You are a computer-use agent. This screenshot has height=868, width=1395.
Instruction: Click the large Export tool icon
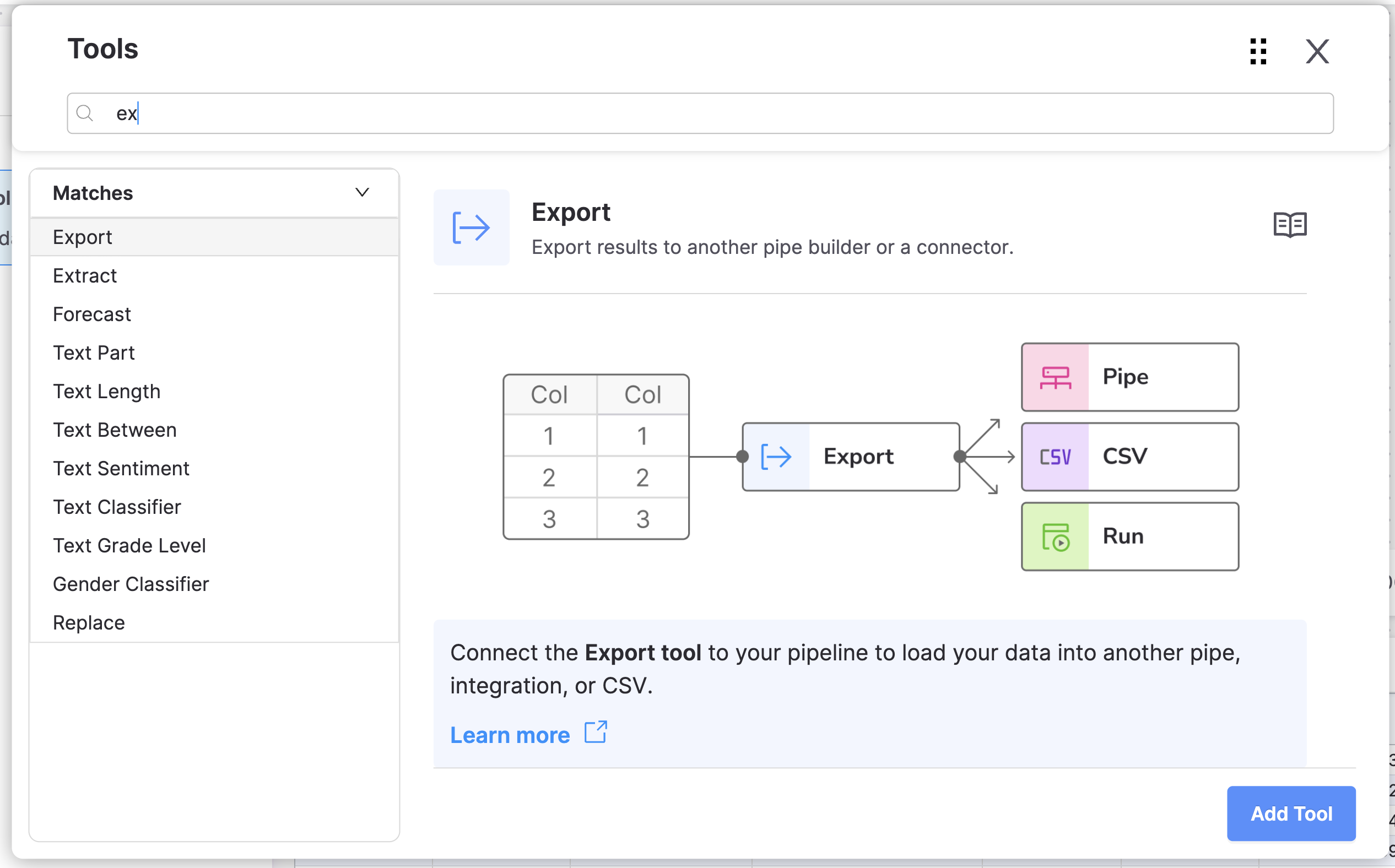(471, 227)
